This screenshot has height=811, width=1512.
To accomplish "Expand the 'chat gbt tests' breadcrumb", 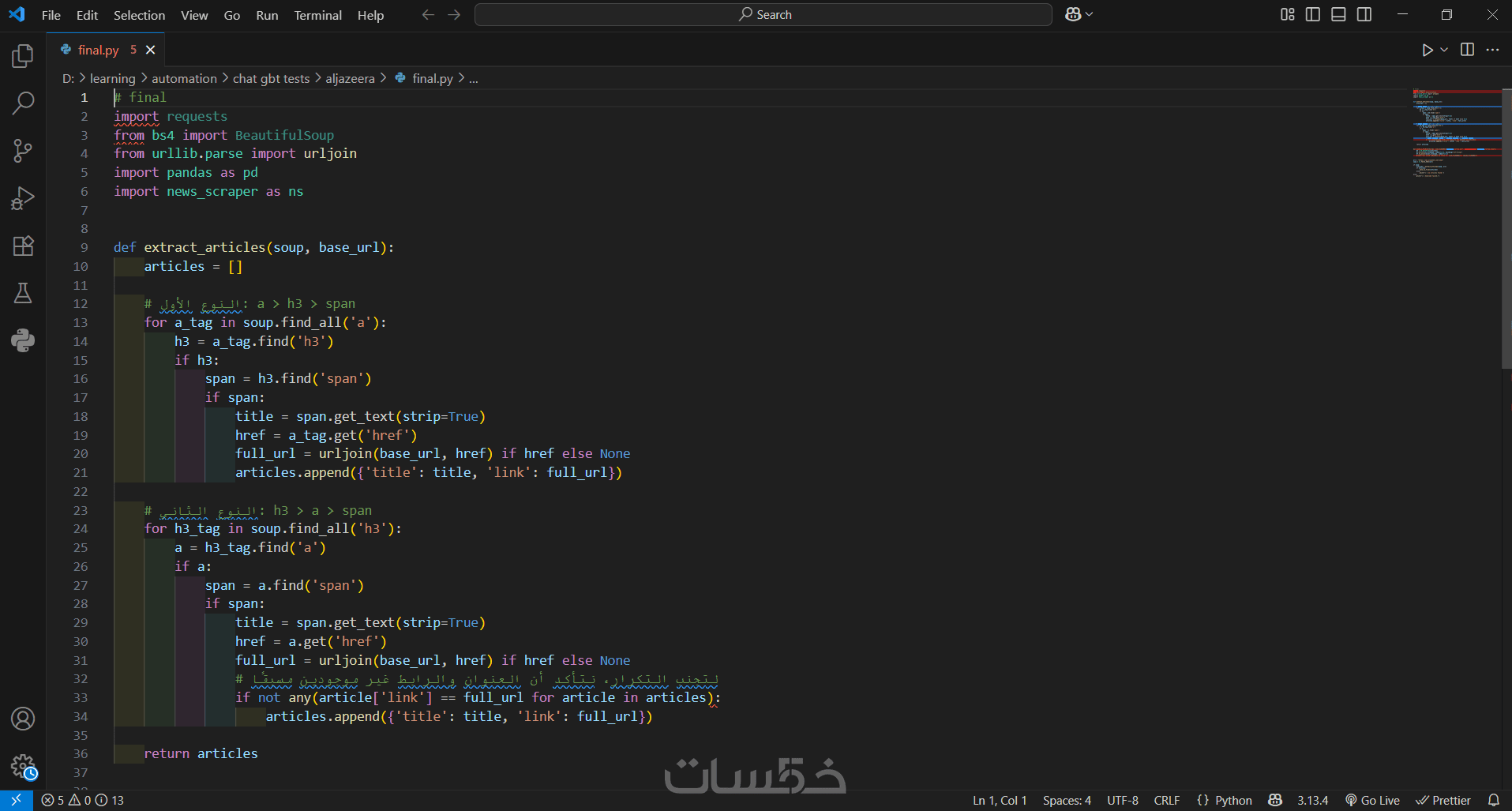I will click(x=271, y=78).
